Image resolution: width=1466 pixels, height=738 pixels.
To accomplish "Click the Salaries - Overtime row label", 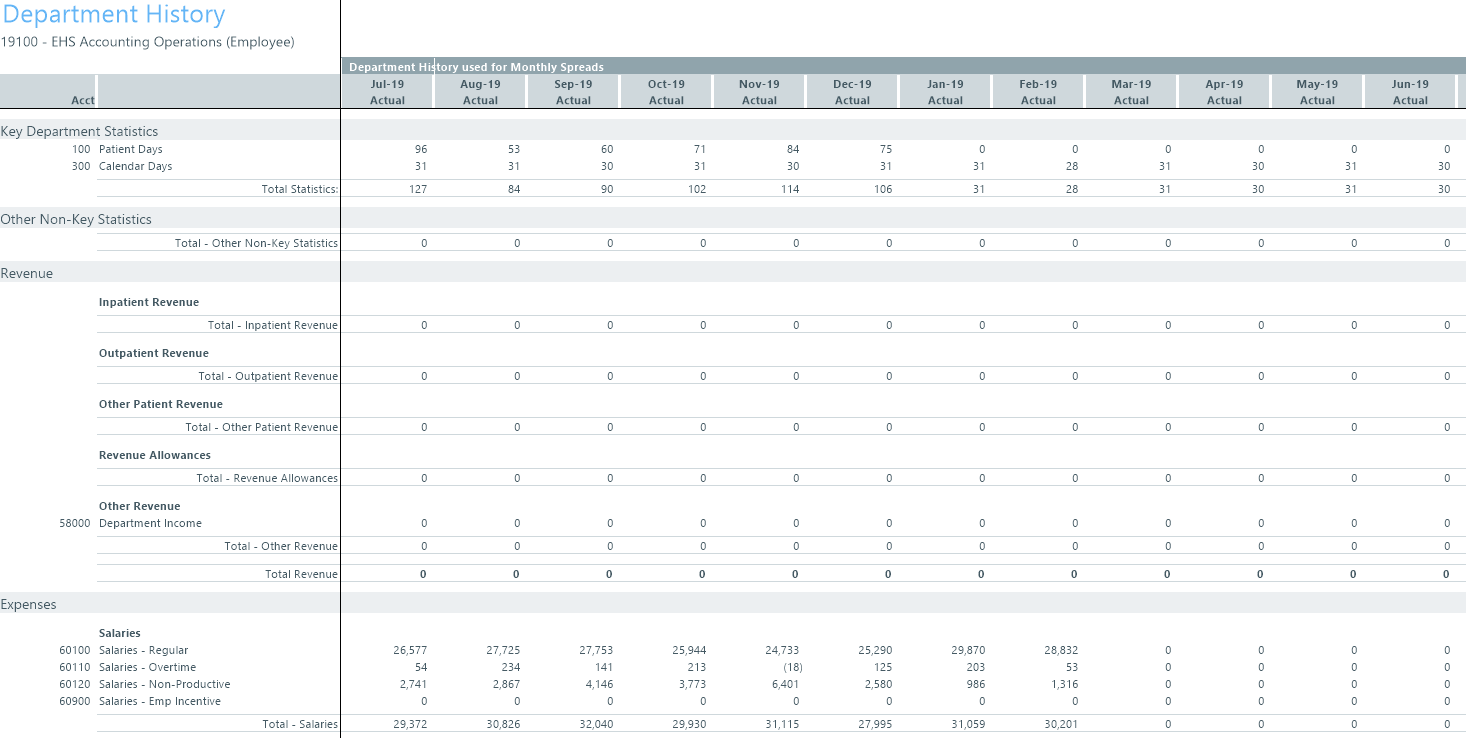I will pyautogui.click(x=147, y=667).
